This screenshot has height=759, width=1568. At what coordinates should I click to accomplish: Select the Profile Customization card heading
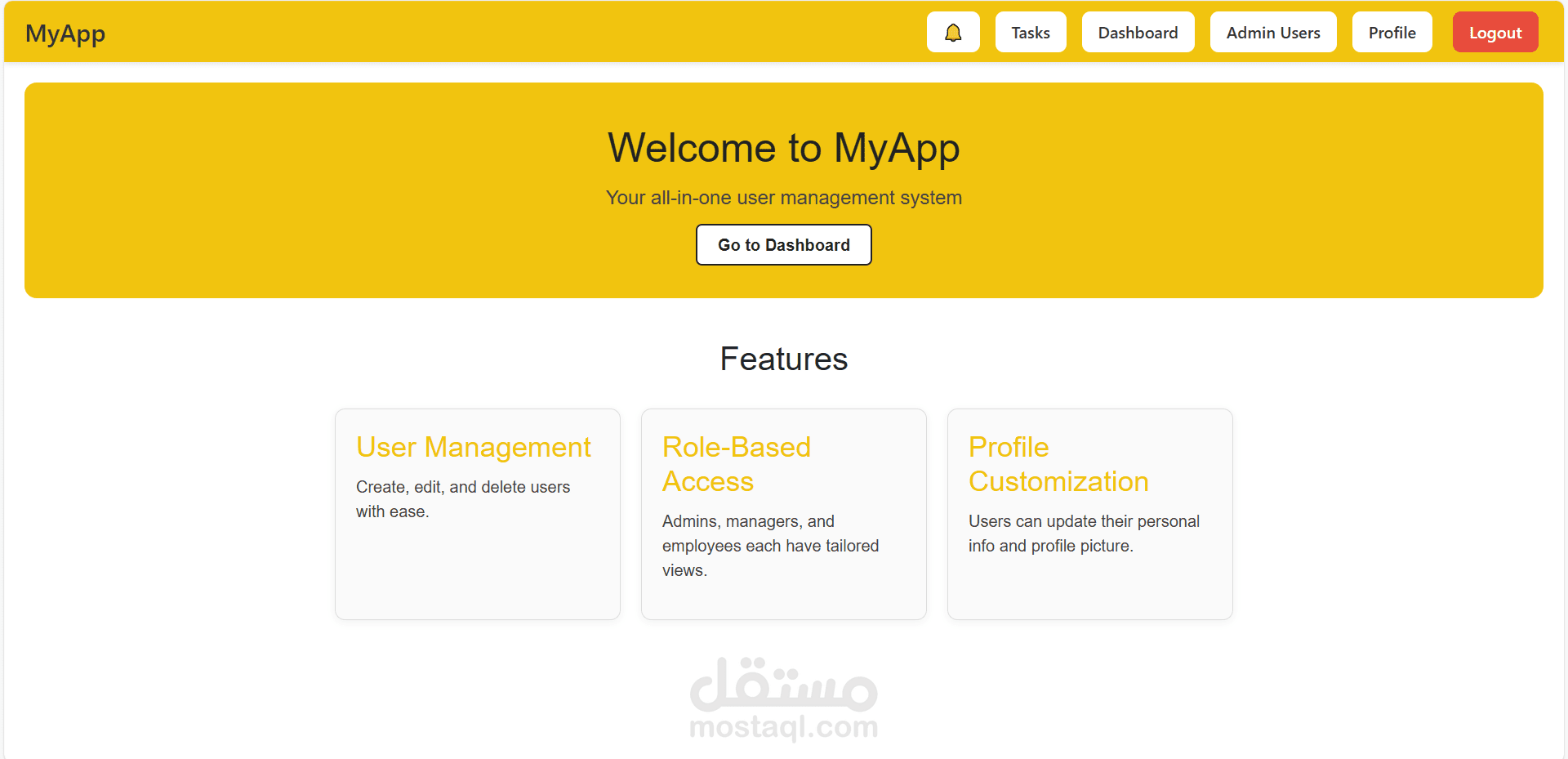[1058, 464]
